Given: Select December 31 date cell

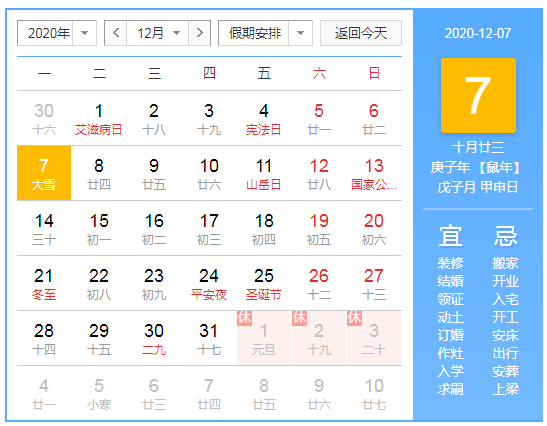Looking at the screenshot, I should pos(209,338).
